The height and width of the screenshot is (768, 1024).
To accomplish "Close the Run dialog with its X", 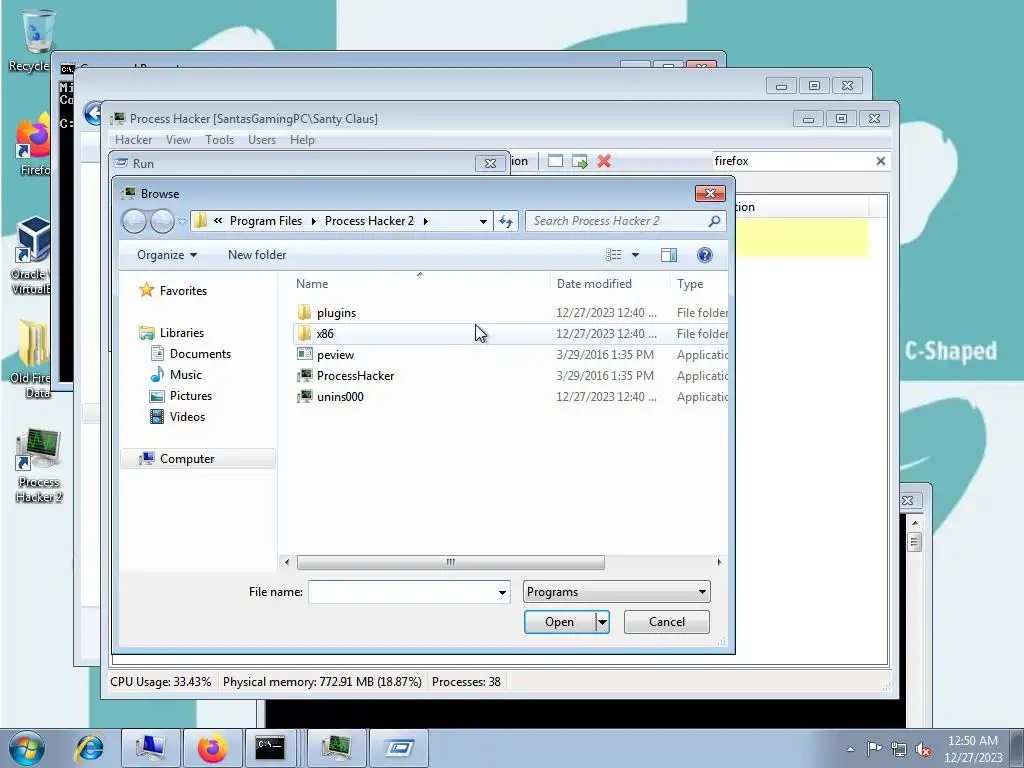I will coord(490,163).
